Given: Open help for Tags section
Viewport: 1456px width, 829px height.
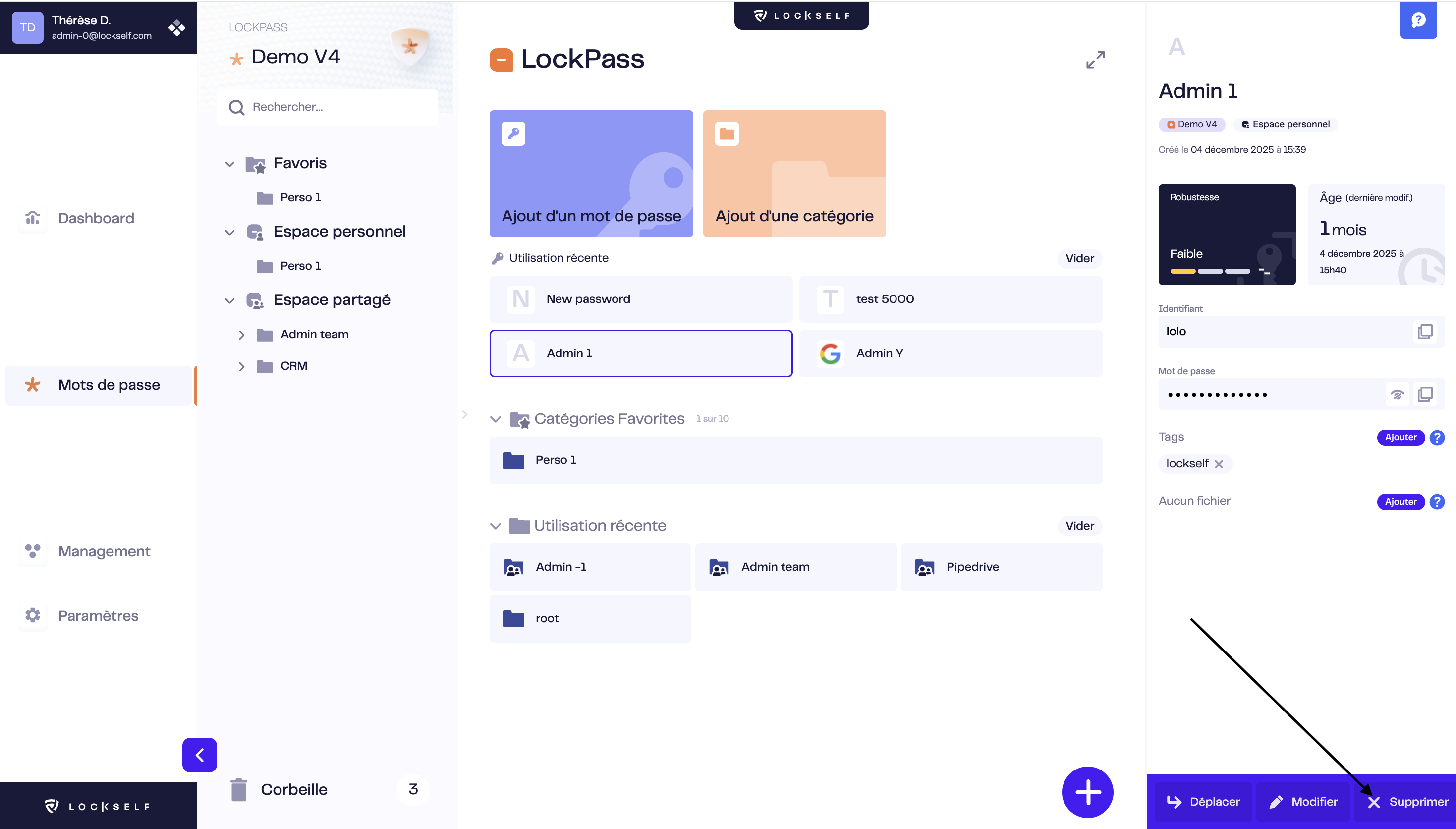Looking at the screenshot, I should [x=1437, y=437].
